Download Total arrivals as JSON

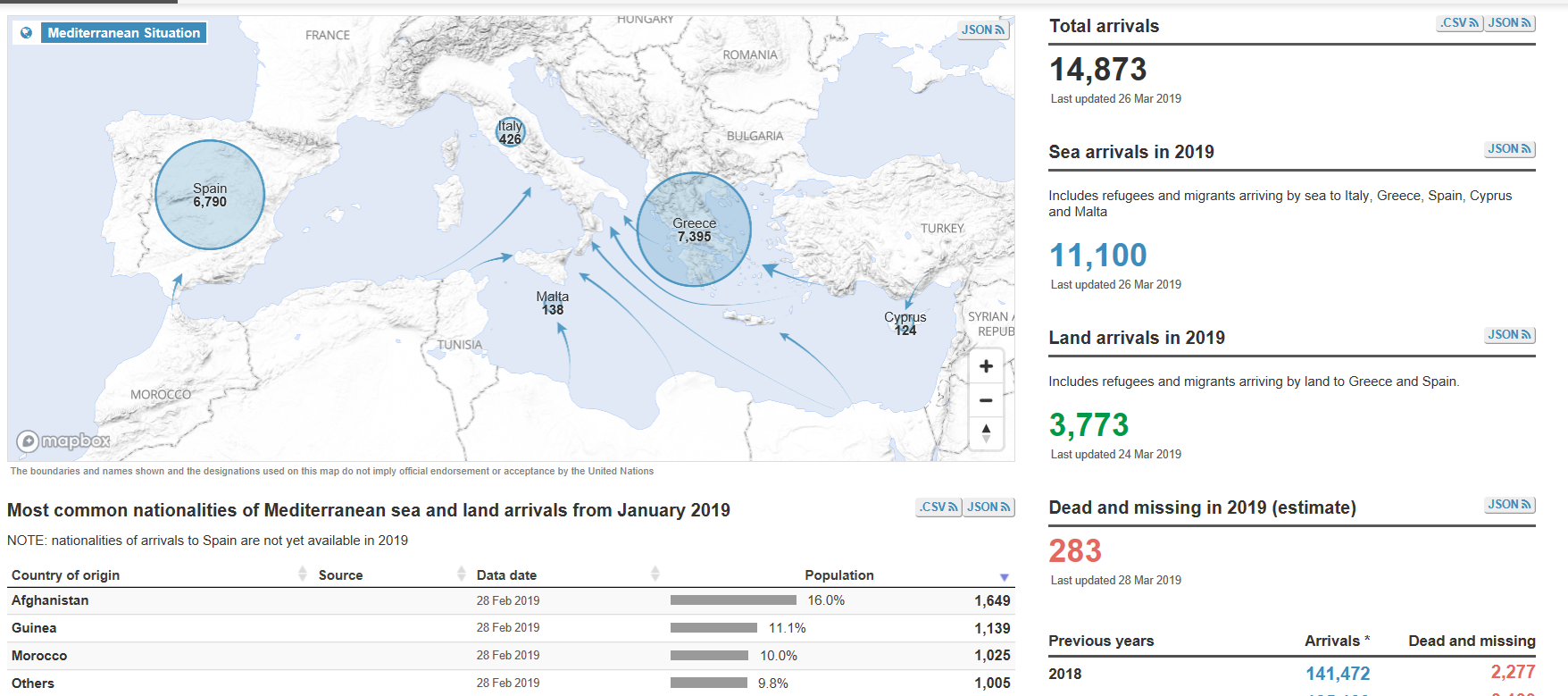point(1510,23)
